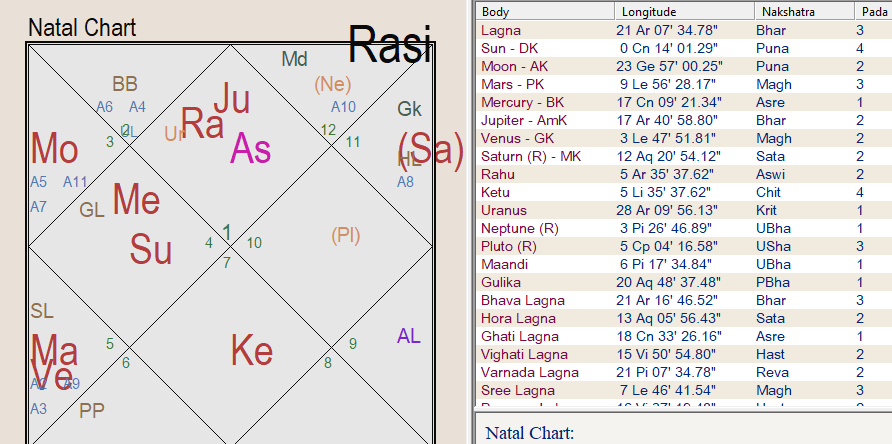Click the Ra (Rahu) glyph in the chart
Viewport: 892px width, 444px height.
pyautogui.click(x=202, y=123)
